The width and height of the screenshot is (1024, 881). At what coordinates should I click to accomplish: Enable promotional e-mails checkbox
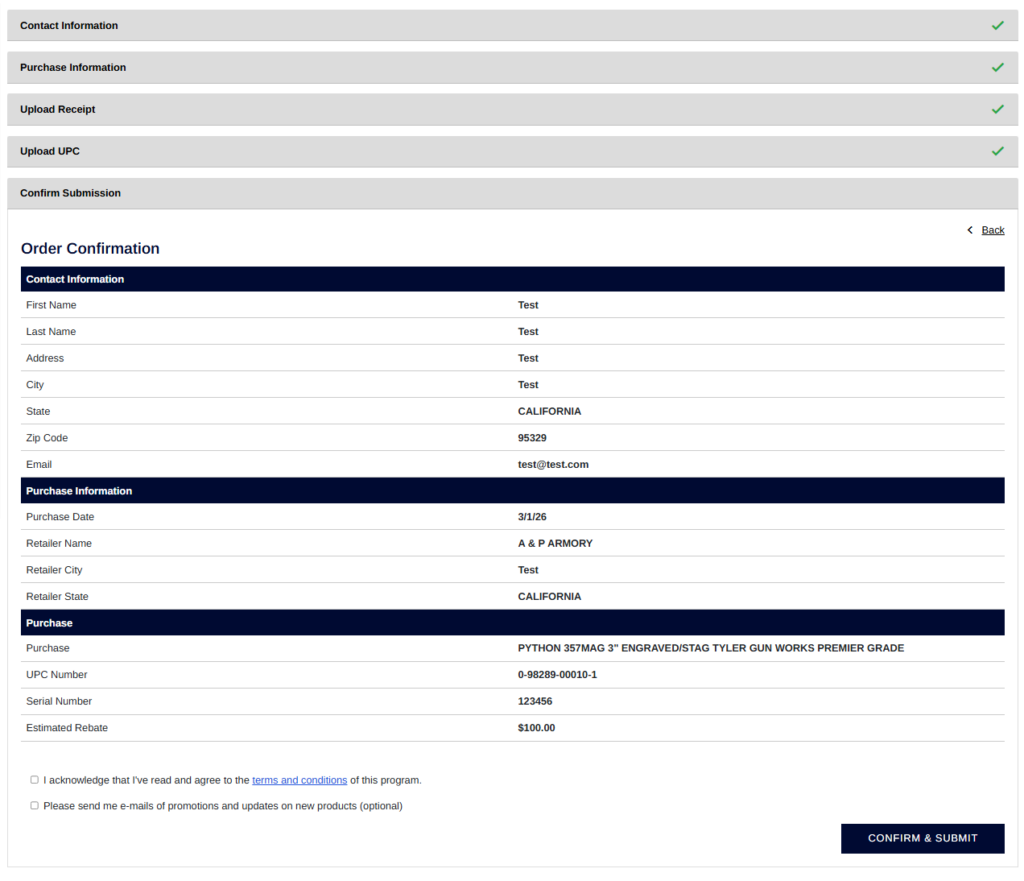click(35, 805)
